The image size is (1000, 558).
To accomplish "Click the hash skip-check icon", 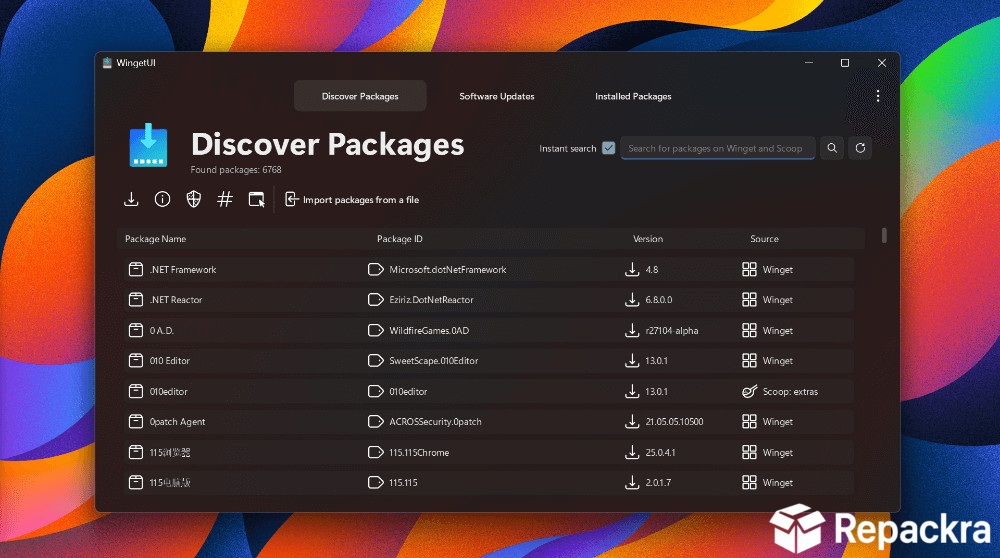I will [x=225, y=200].
